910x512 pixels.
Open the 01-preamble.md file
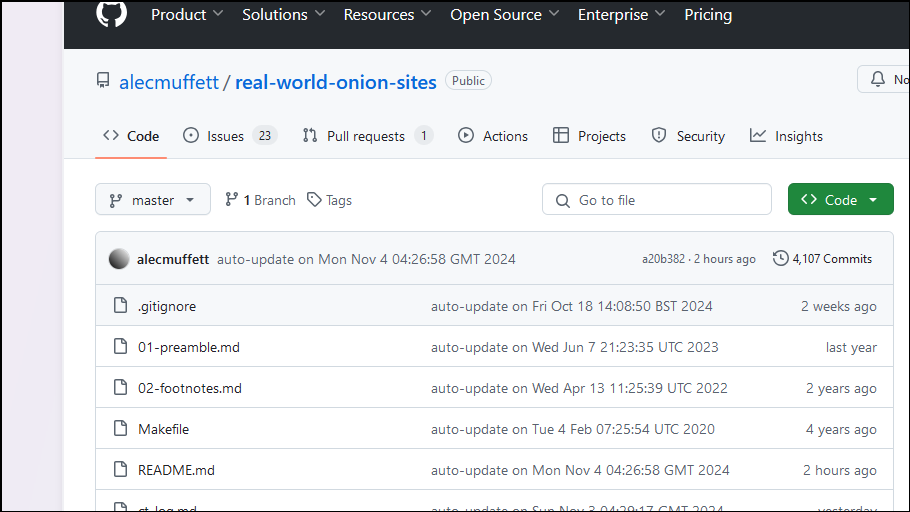189,347
